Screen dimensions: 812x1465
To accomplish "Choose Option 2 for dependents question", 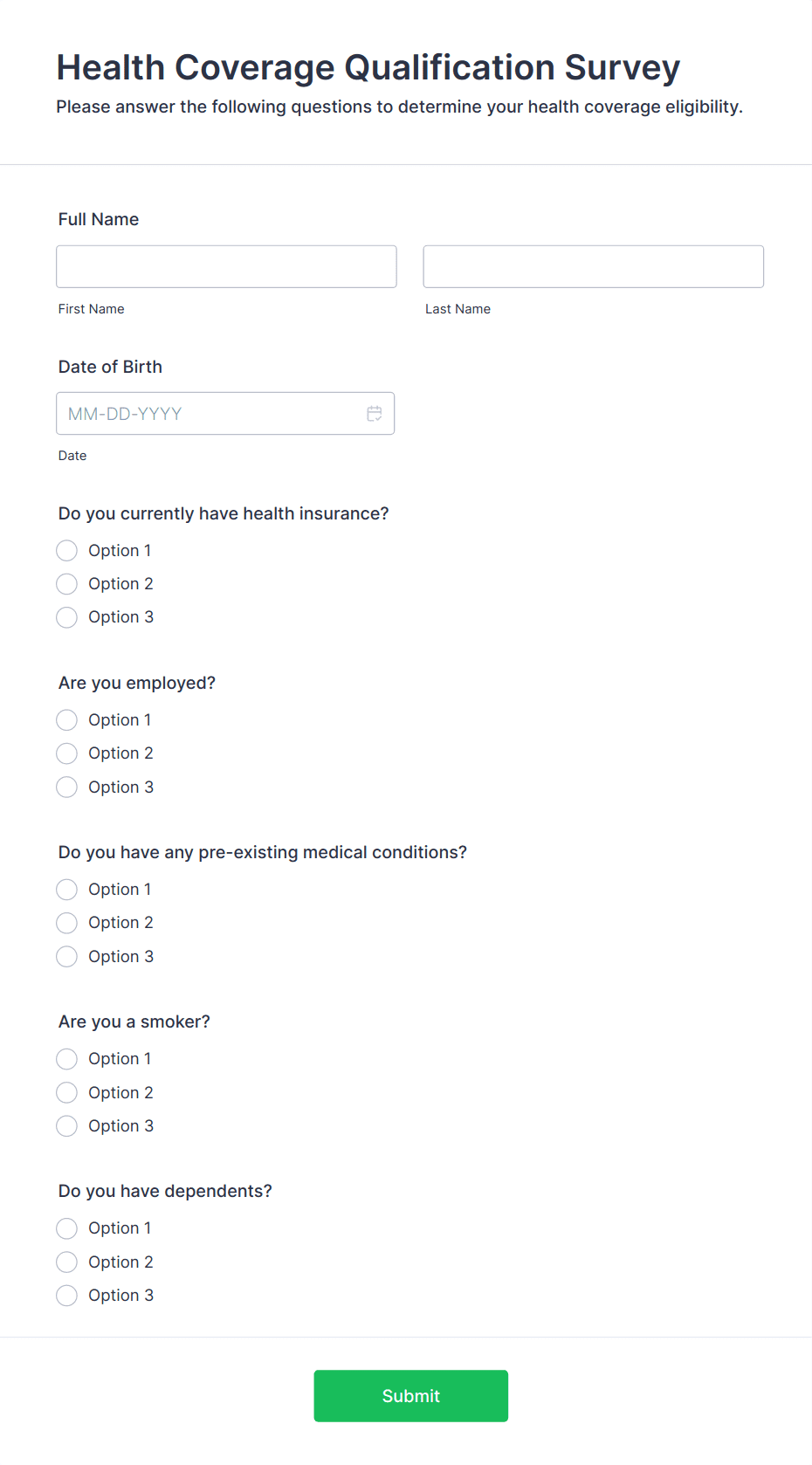I will click(x=67, y=1262).
